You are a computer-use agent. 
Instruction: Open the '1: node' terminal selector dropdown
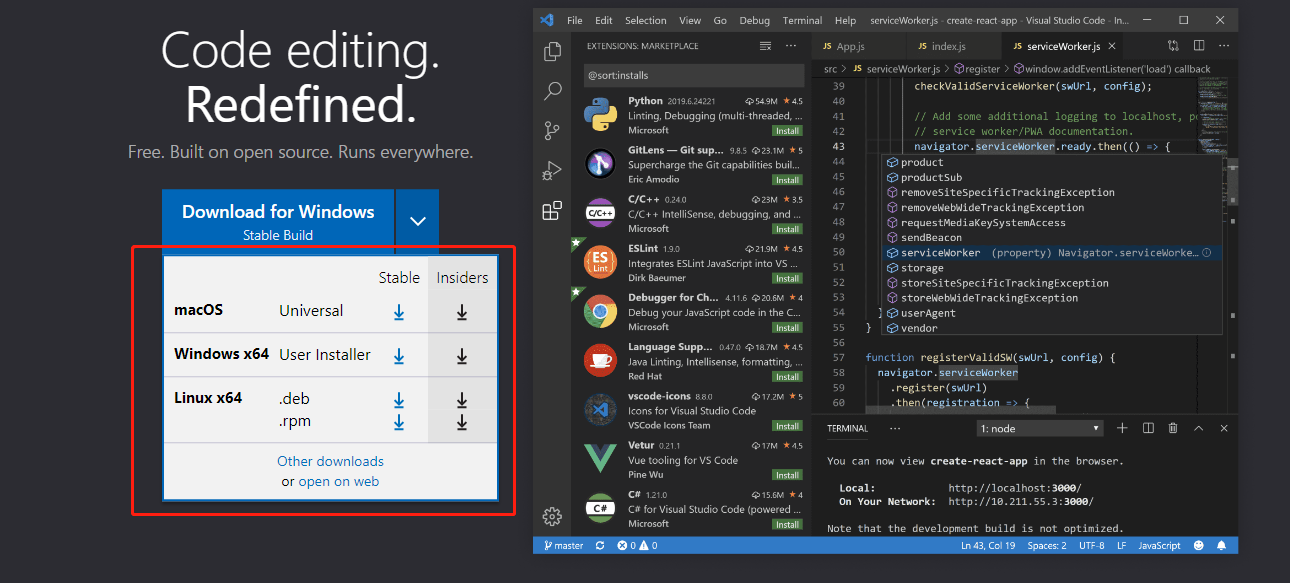[x=1040, y=428]
